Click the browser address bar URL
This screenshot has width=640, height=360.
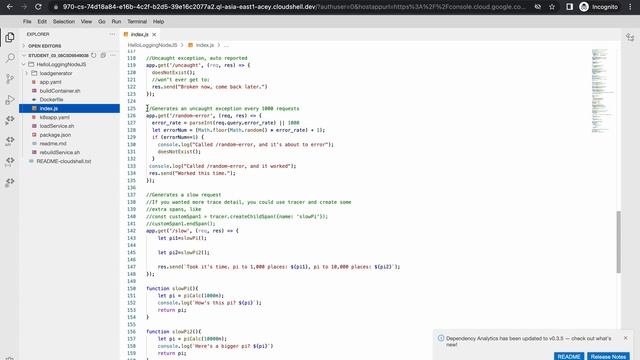294,7
